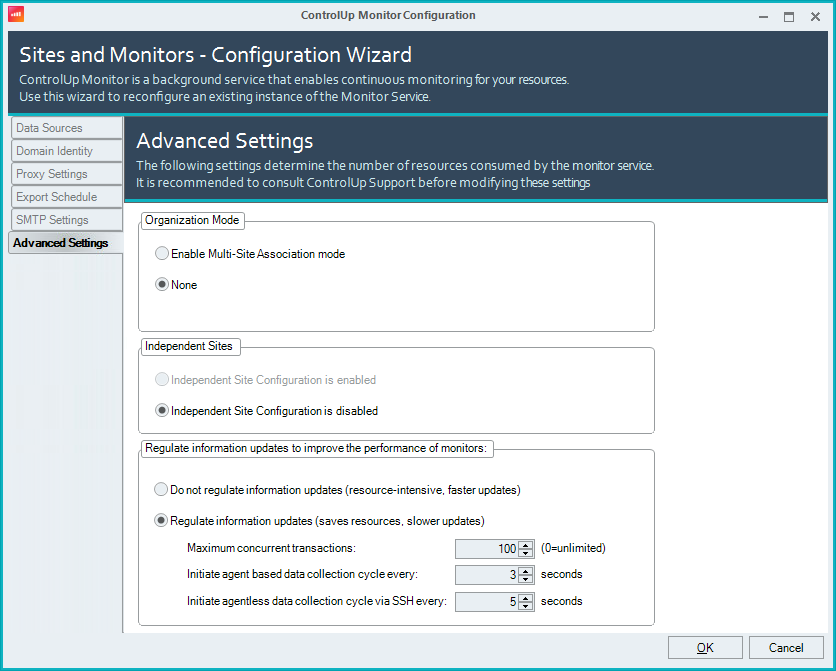
Task: Decrease agent based collection cycle seconds
Action: point(526,579)
